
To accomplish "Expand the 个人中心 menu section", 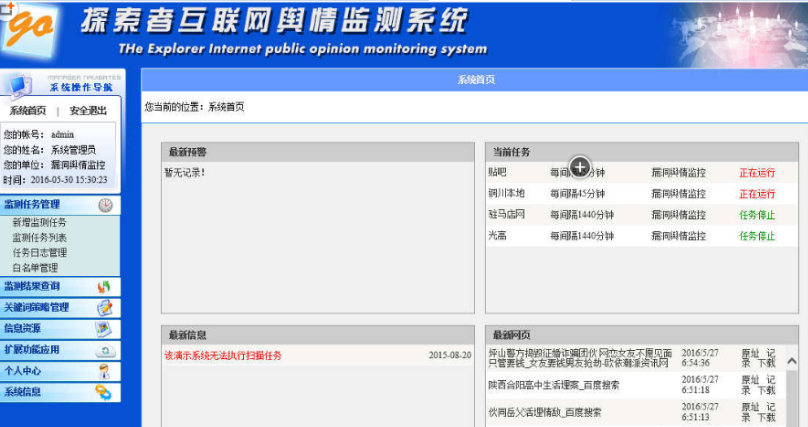I will pyautogui.click(x=60, y=371).
